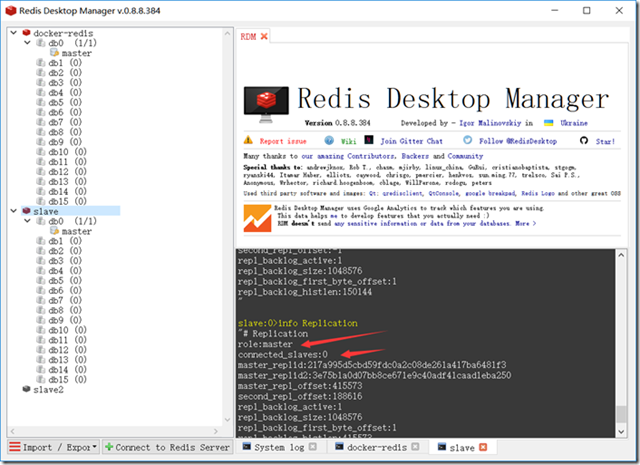Collapse db0 under slave connection
Viewport: 640px width, 465px height.
pos(27,221)
